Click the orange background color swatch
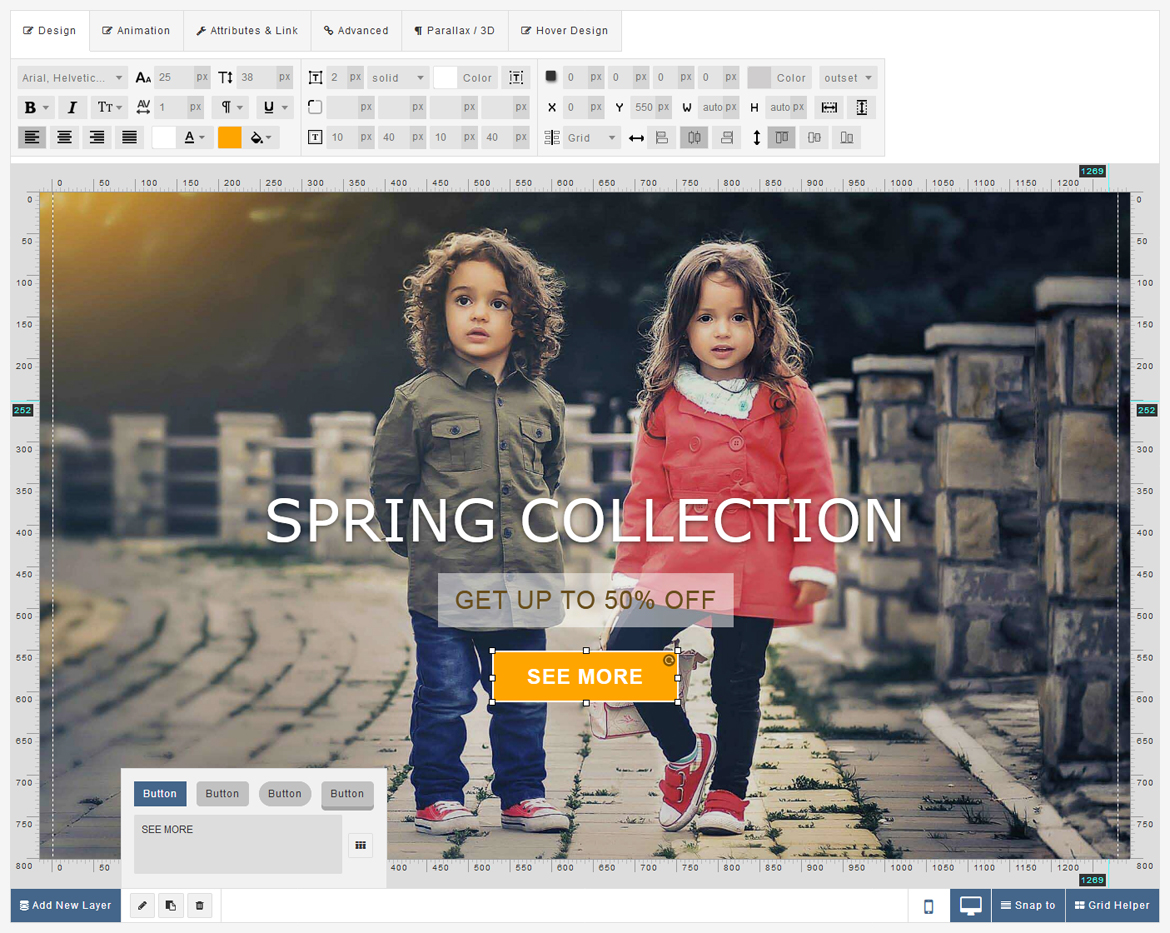Image resolution: width=1170 pixels, height=933 pixels. 230,138
